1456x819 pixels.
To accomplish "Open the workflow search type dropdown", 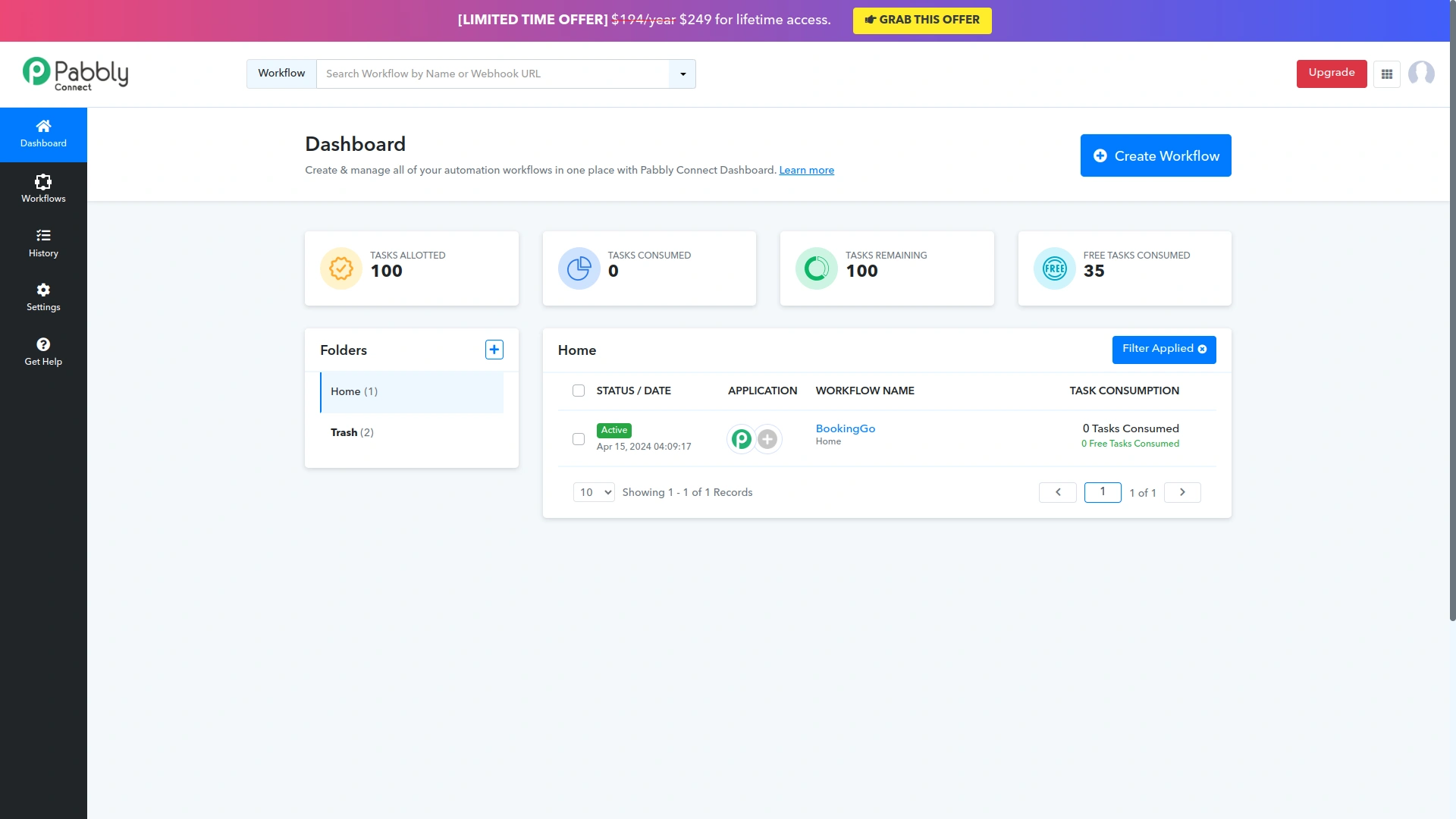I will [682, 74].
